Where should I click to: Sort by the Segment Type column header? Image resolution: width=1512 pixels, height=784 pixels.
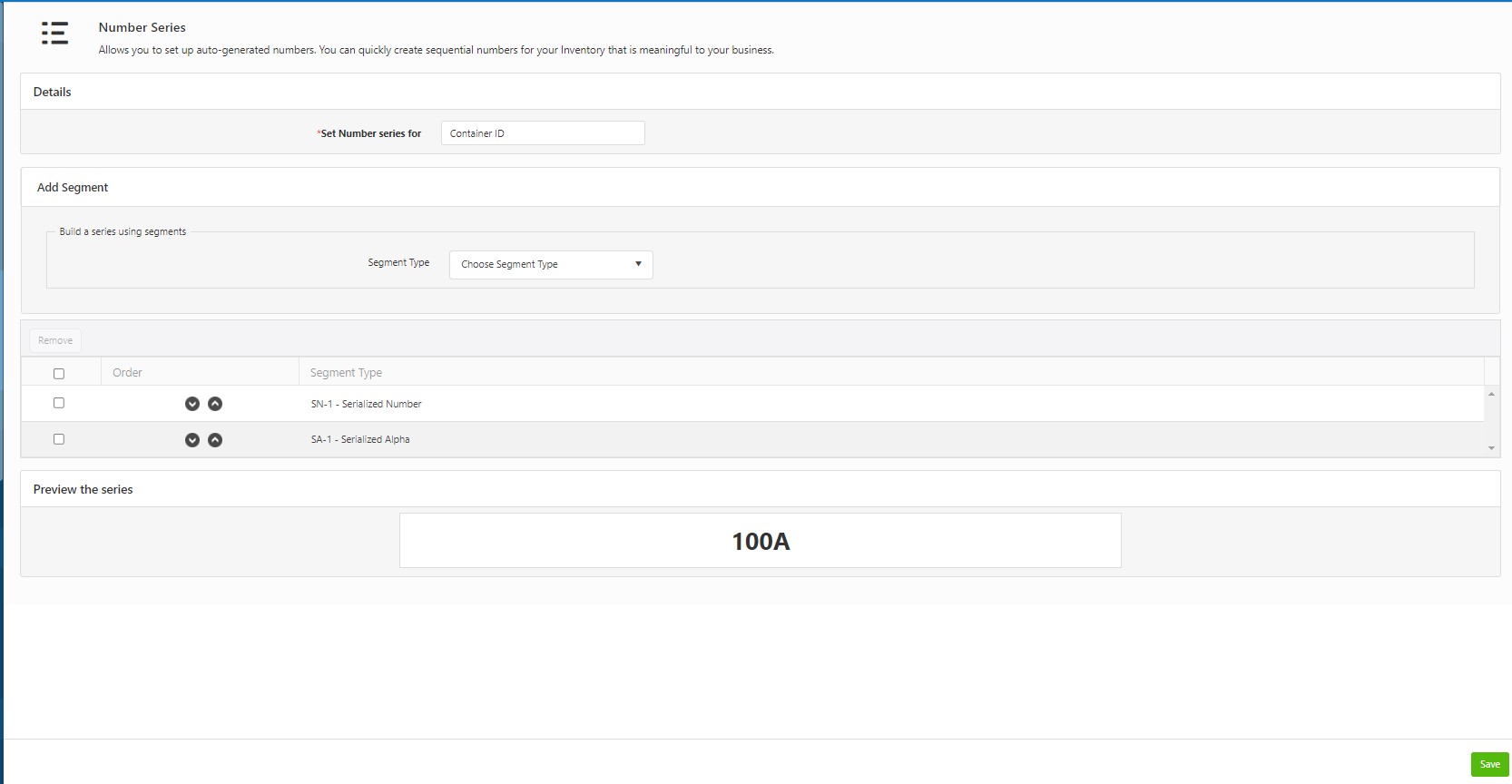[x=346, y=373]
